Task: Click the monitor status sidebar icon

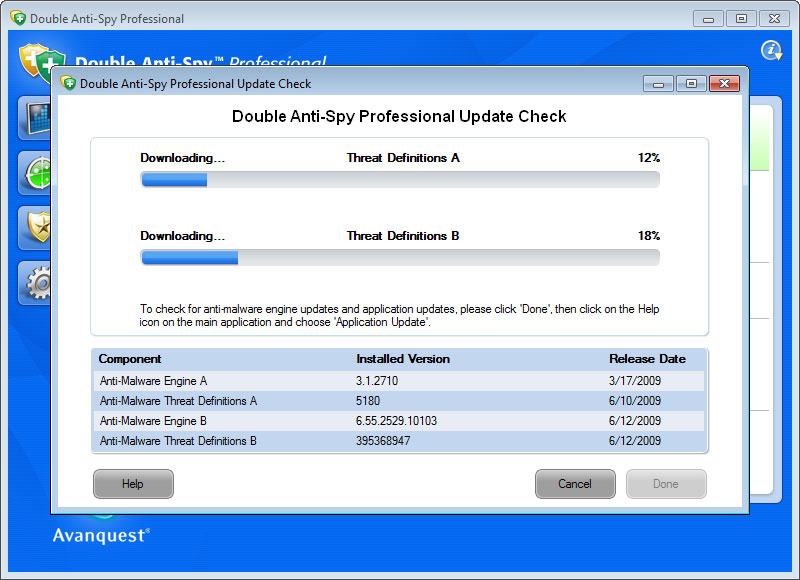Action: pos(36,120)
